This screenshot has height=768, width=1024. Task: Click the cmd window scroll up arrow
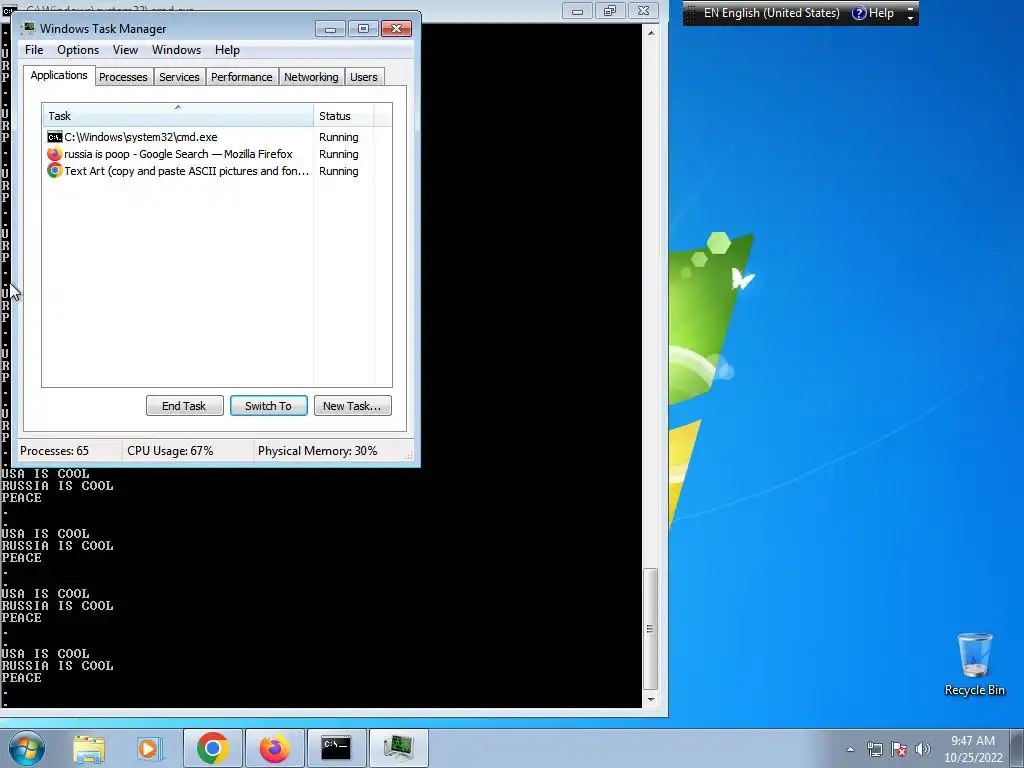(x=650, y=32)
